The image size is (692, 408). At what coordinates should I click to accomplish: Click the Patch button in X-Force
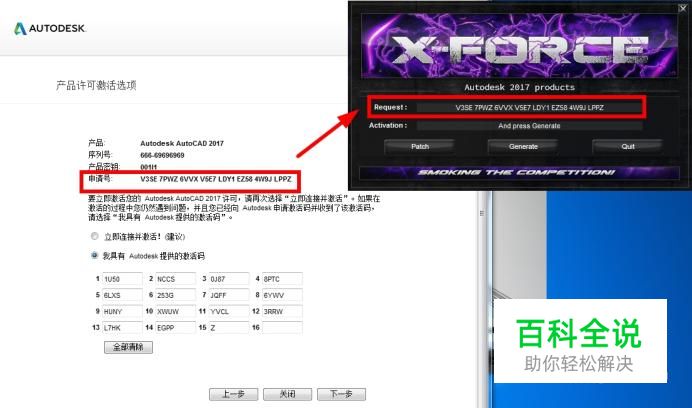pyautogui.click(x=420, y=146)
